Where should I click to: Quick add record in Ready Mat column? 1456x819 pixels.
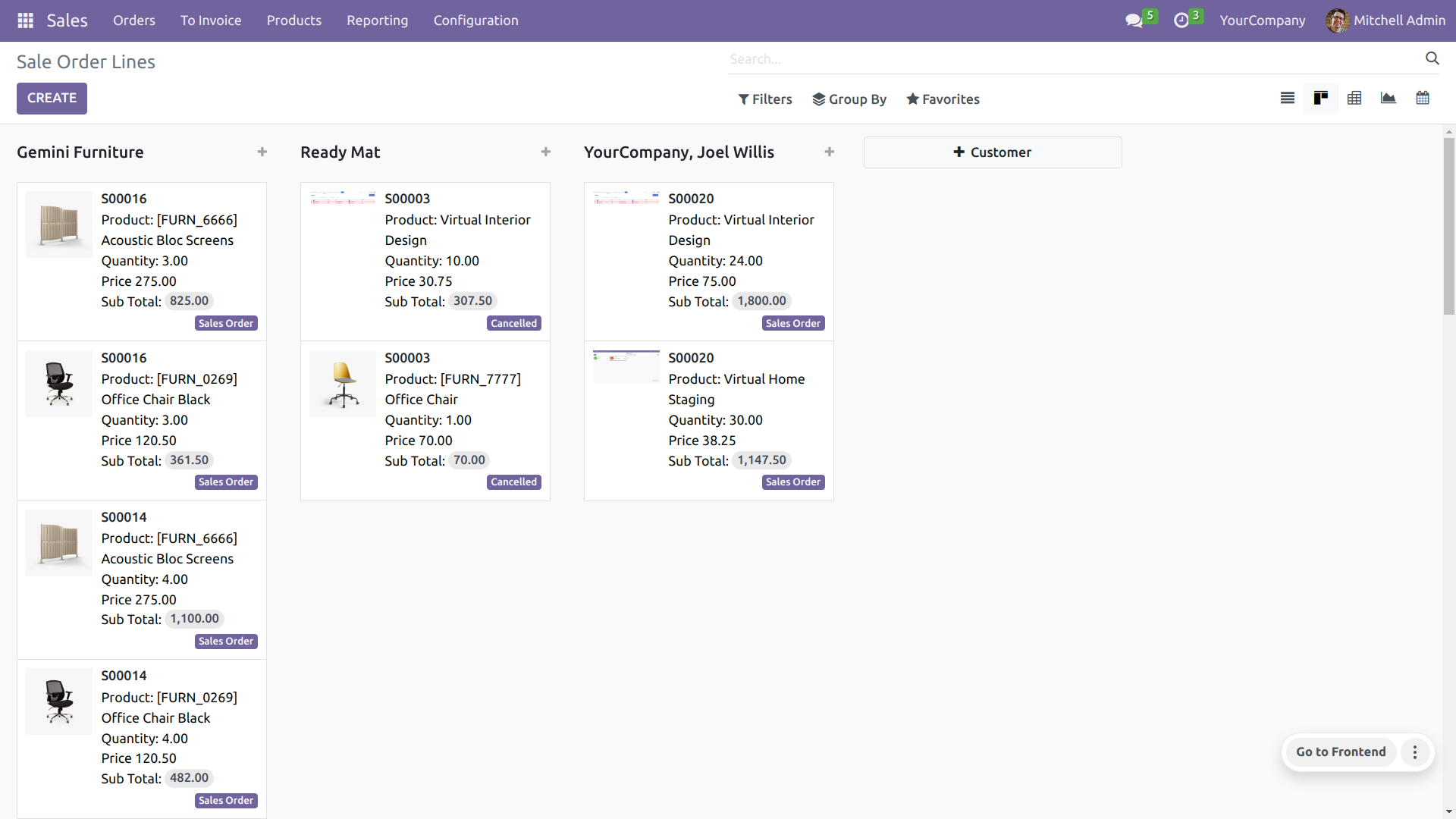(x=546, y=152)
